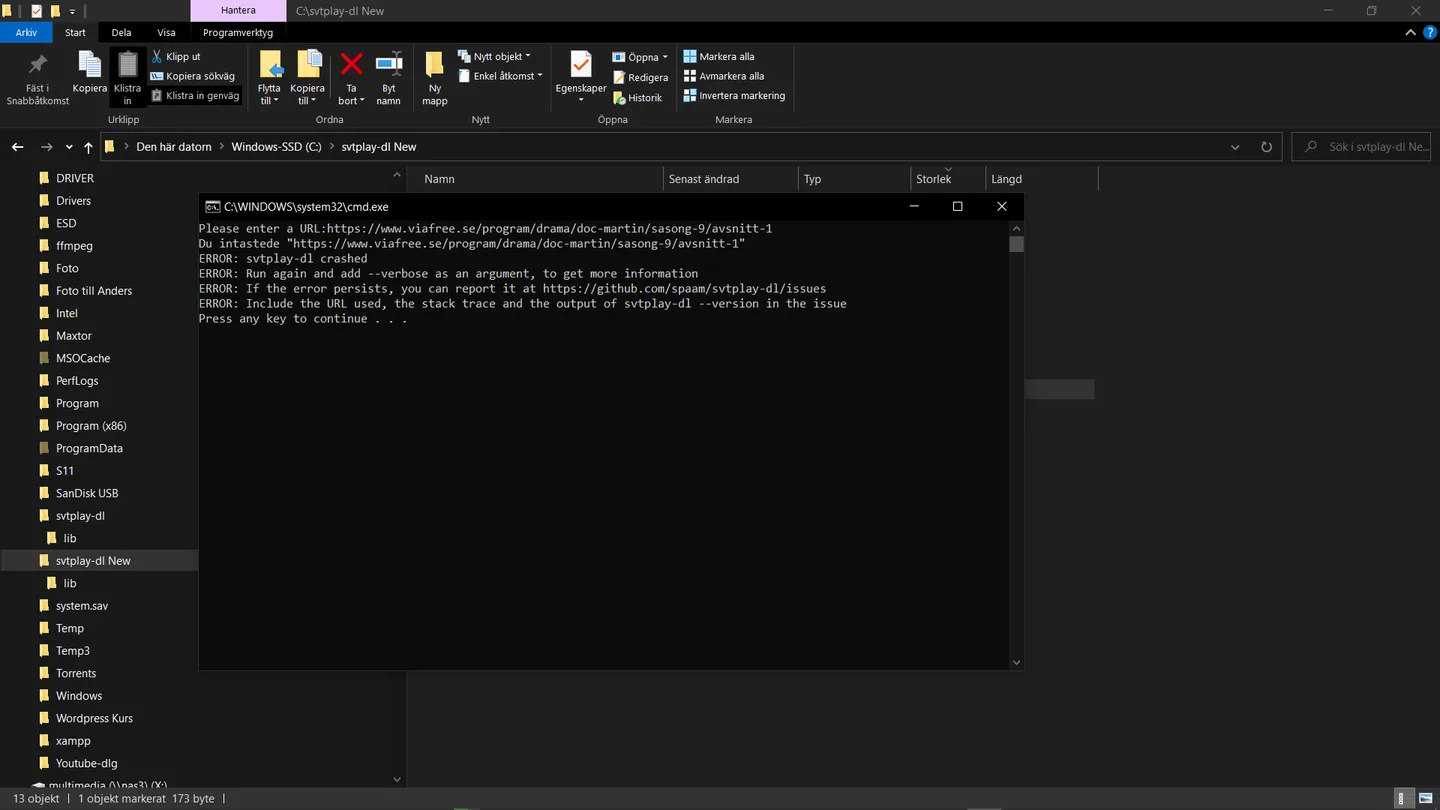Screen dimensions: 1440x810
Task: Click the cmd window scrollbar thumb
Action: [x=1016, y=244]
